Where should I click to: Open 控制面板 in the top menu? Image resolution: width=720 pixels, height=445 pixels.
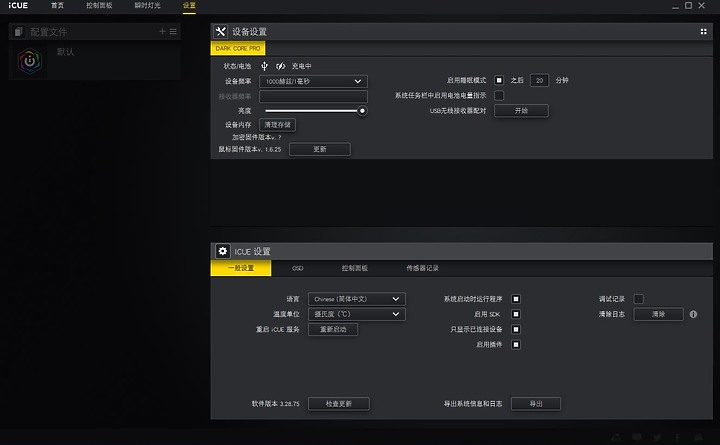pos(99,6)
